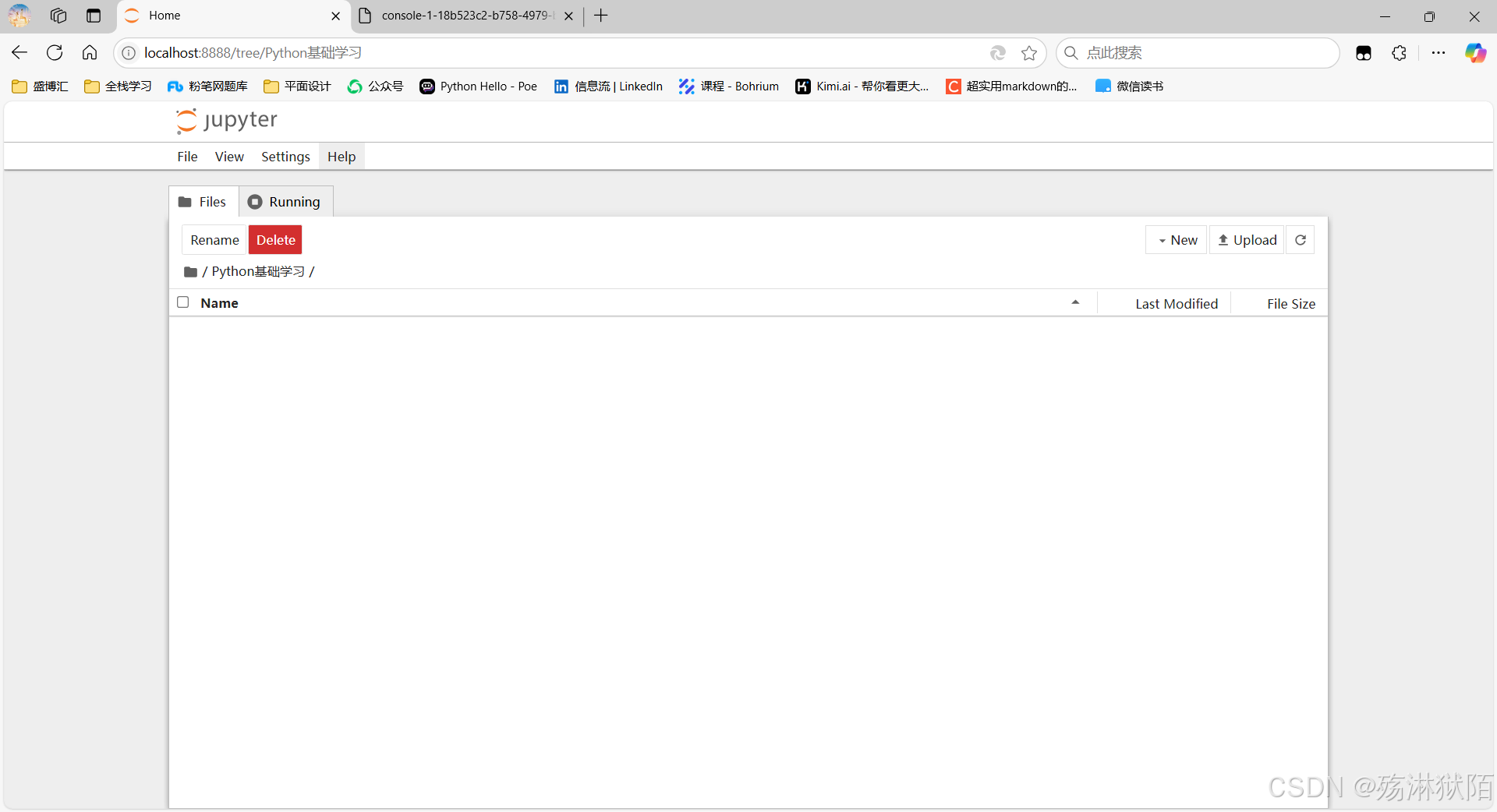Open the Python Hello - Poe bookmark
The height and width of the screenshot is (812, 1497).
point(478,86)
